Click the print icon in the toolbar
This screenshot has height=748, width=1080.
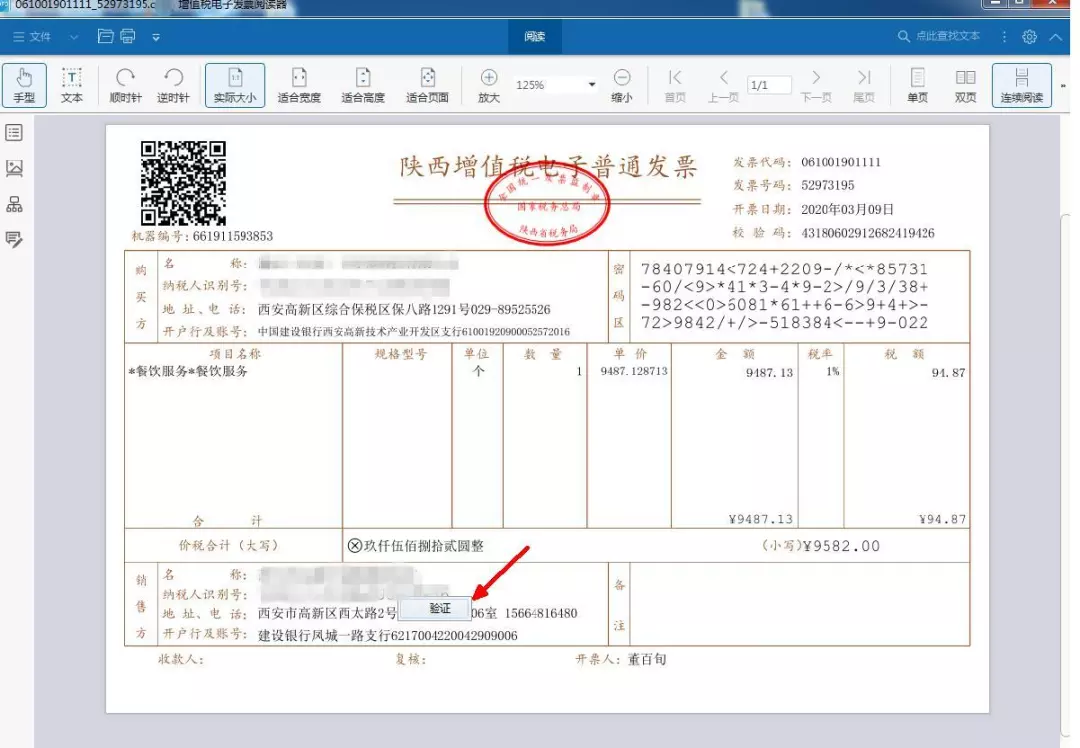[129, 36]
